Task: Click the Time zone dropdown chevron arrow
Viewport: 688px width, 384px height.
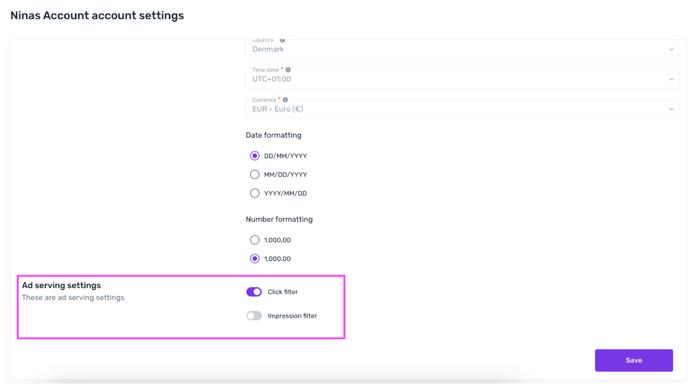Action: tap(671, 79)
